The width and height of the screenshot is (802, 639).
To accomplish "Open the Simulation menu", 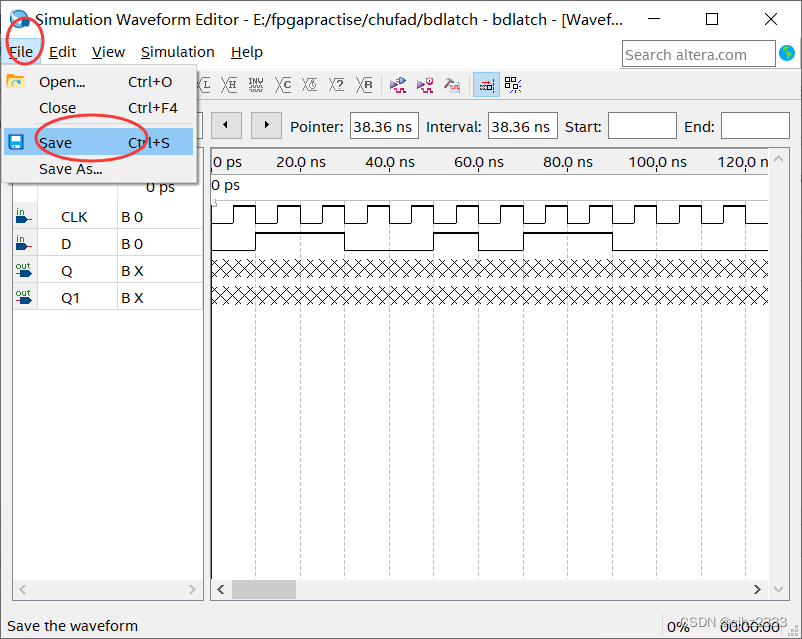I will pyautogui.click(x=177, y=52).
